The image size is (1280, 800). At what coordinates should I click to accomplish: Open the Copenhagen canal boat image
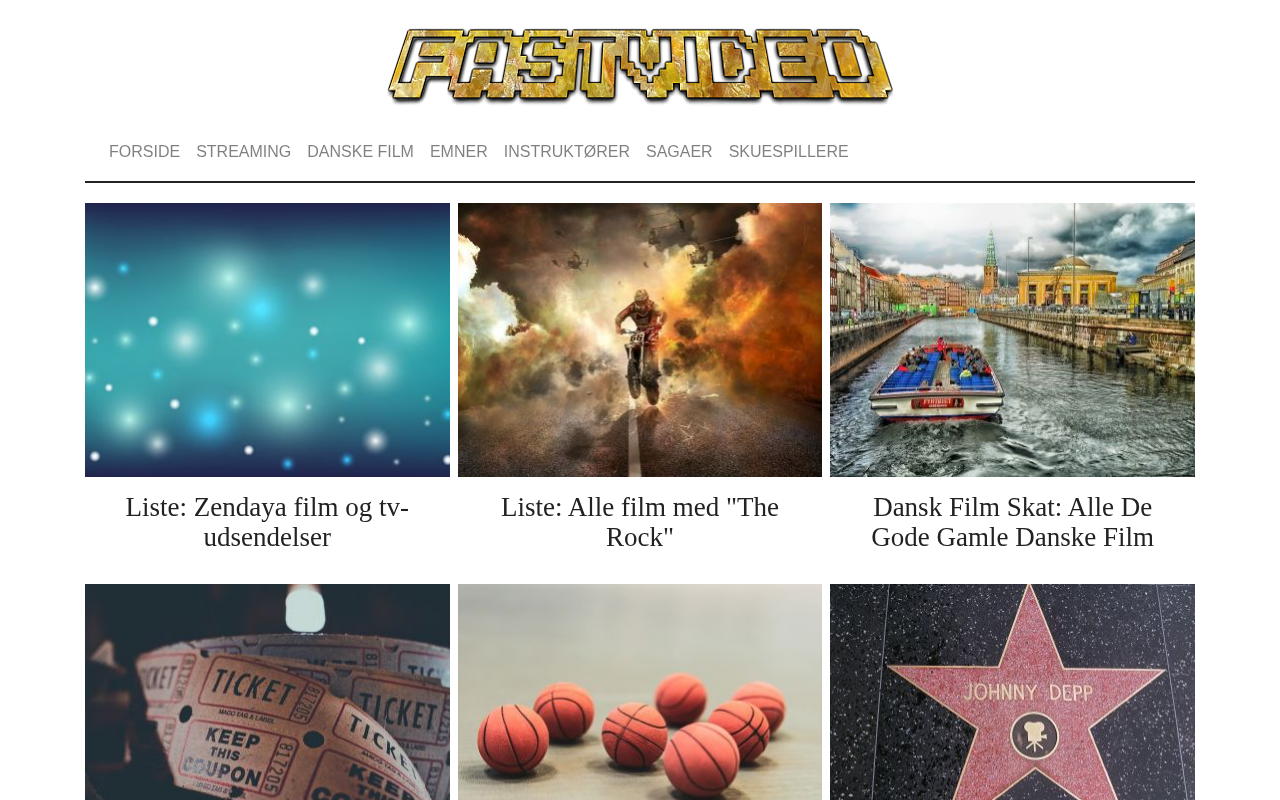(1012, 340)
